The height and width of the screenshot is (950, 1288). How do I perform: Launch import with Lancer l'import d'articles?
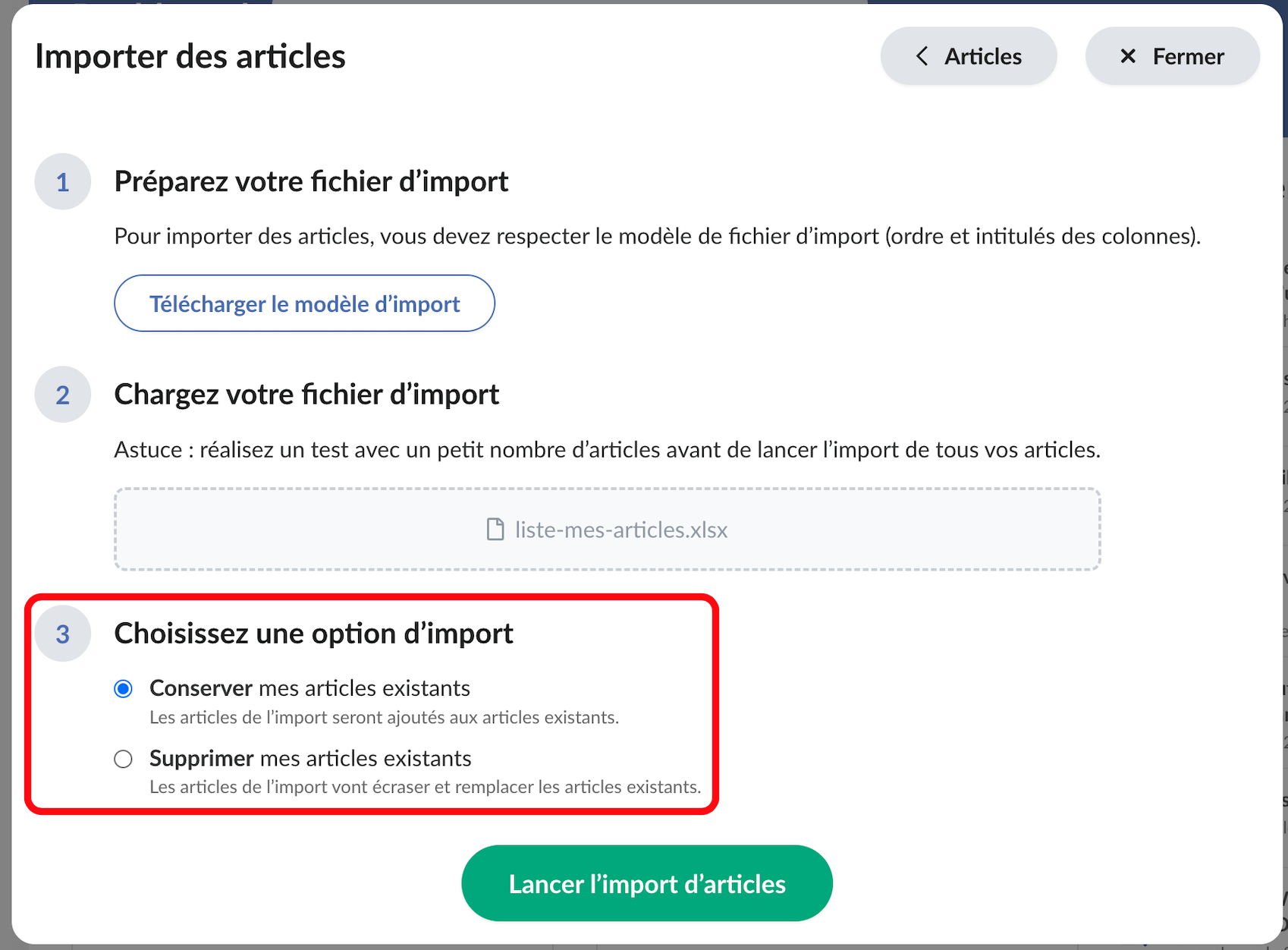[x=647, y=883]
